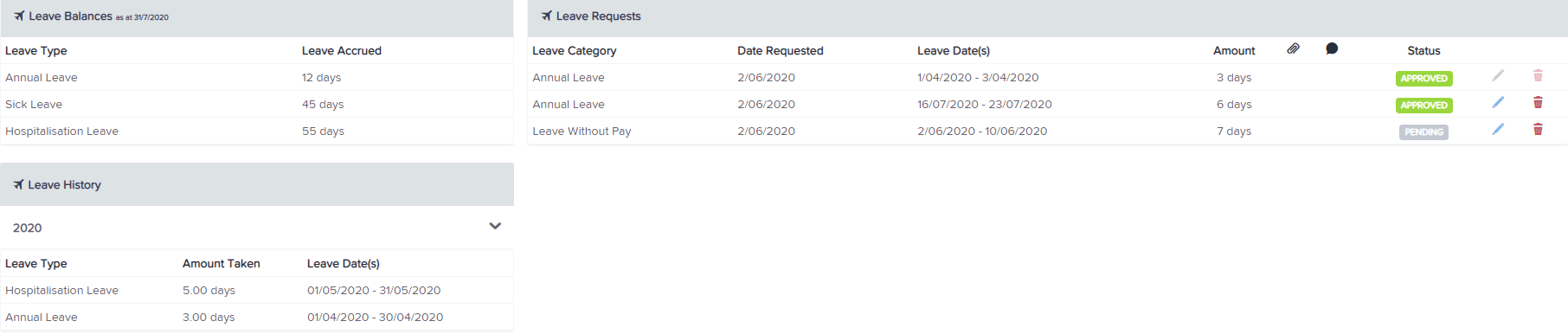This screenshot has width=1568, height=334.
Task: Click the paperclip attachments column icon
Action: coord(1293,48)
